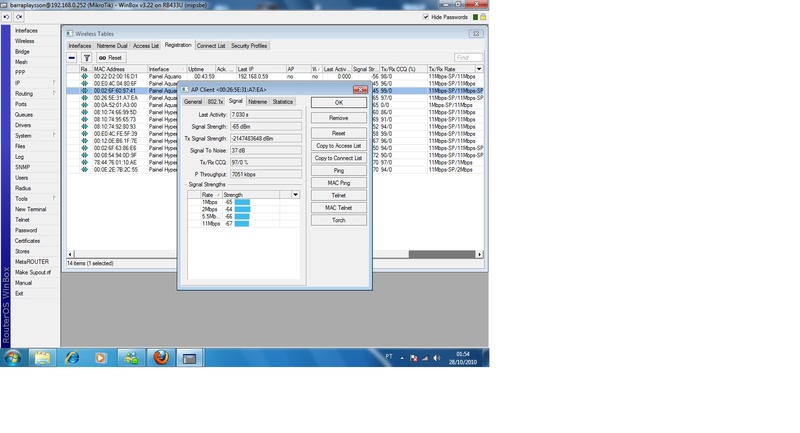
Task: Click the left scroll arrow in Wireless Tables
Action: pyautogui.click(x=70, y=254)
